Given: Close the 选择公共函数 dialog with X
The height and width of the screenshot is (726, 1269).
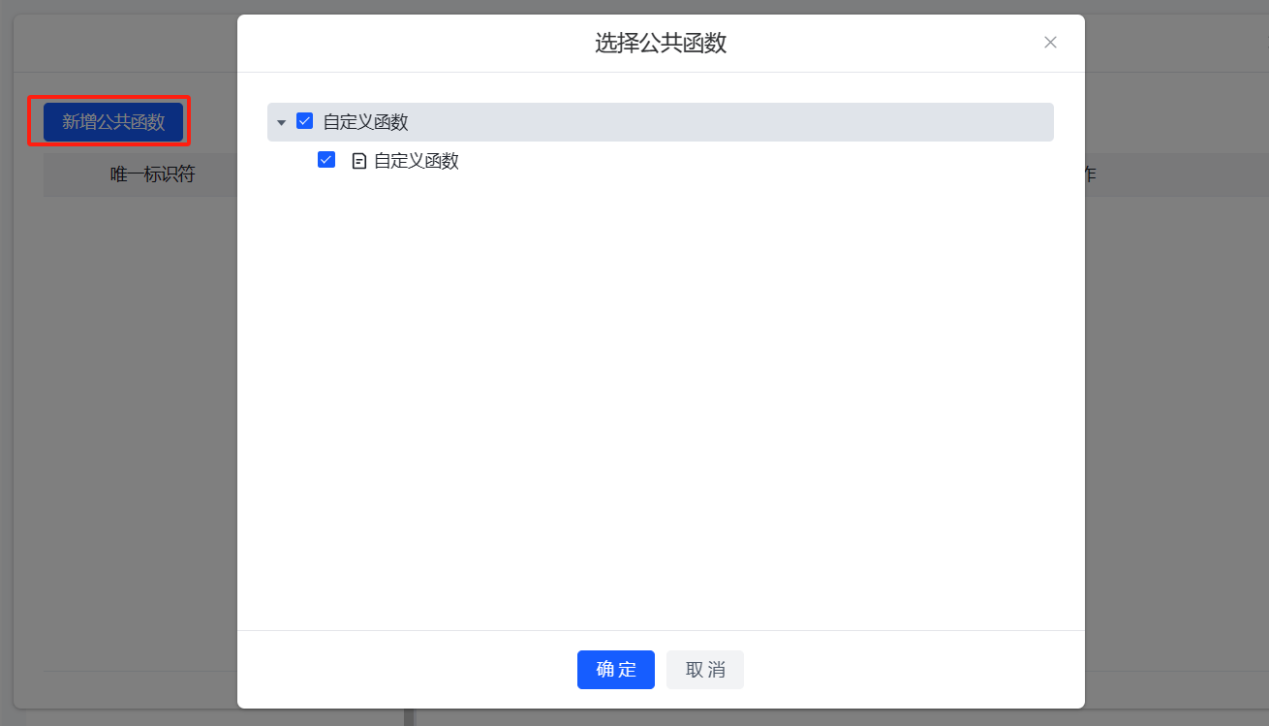Looking at the screenshot, I should pyautogui.click(x=1050, y=42).
